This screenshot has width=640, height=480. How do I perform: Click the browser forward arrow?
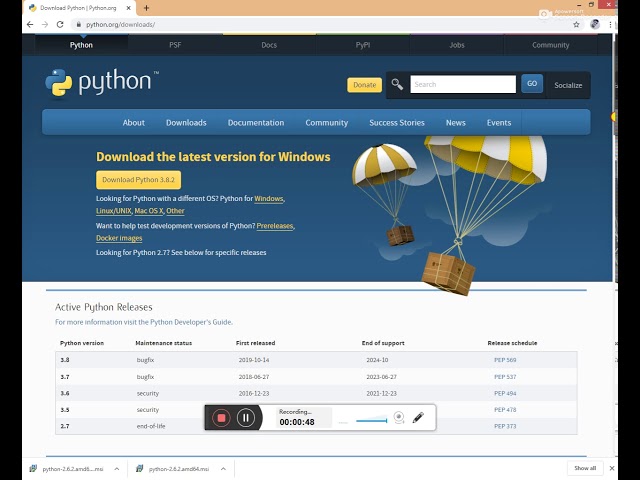(45, 24)
